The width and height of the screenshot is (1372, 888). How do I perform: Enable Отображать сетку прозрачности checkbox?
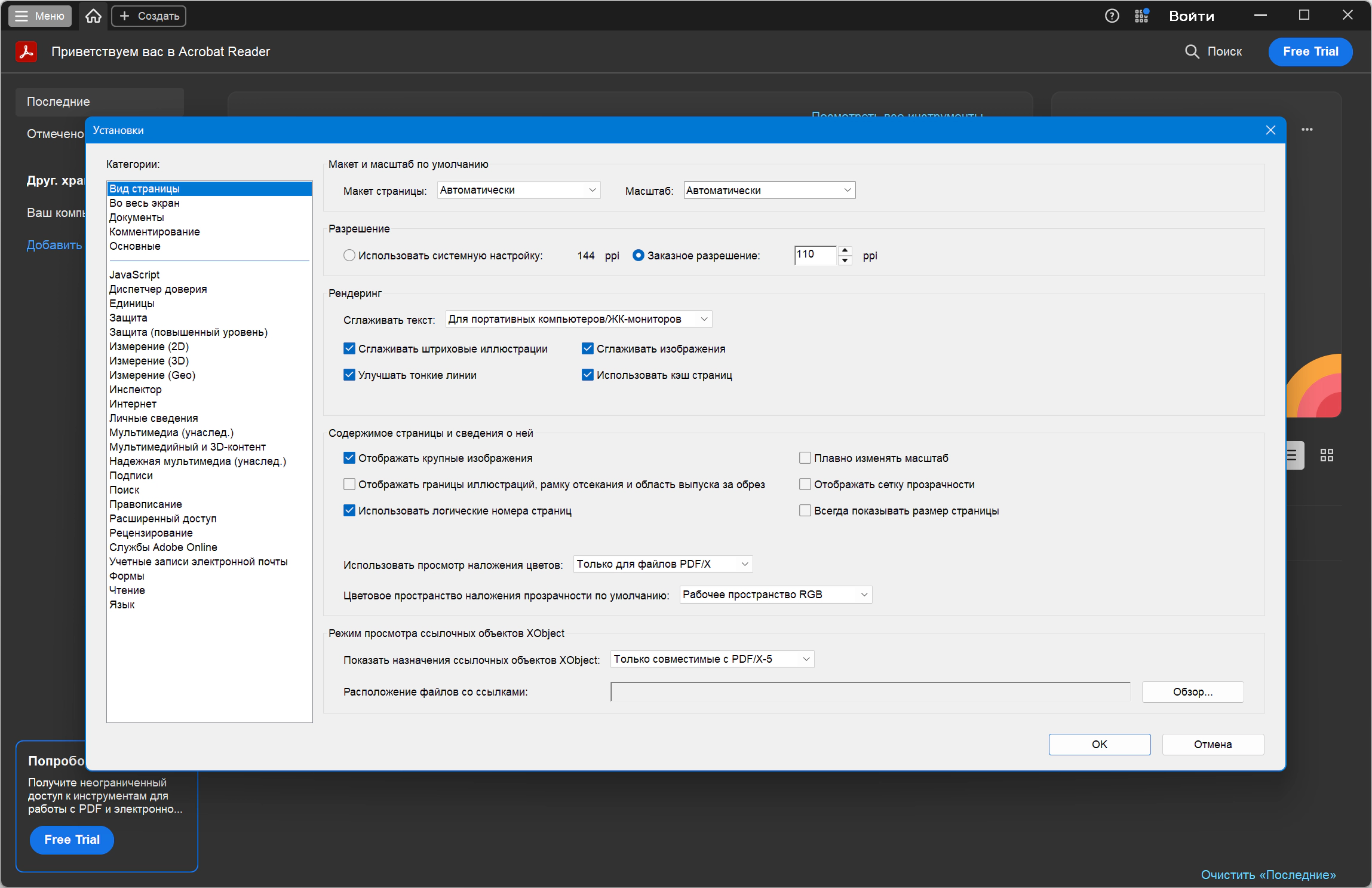click(x=805, y=484)
